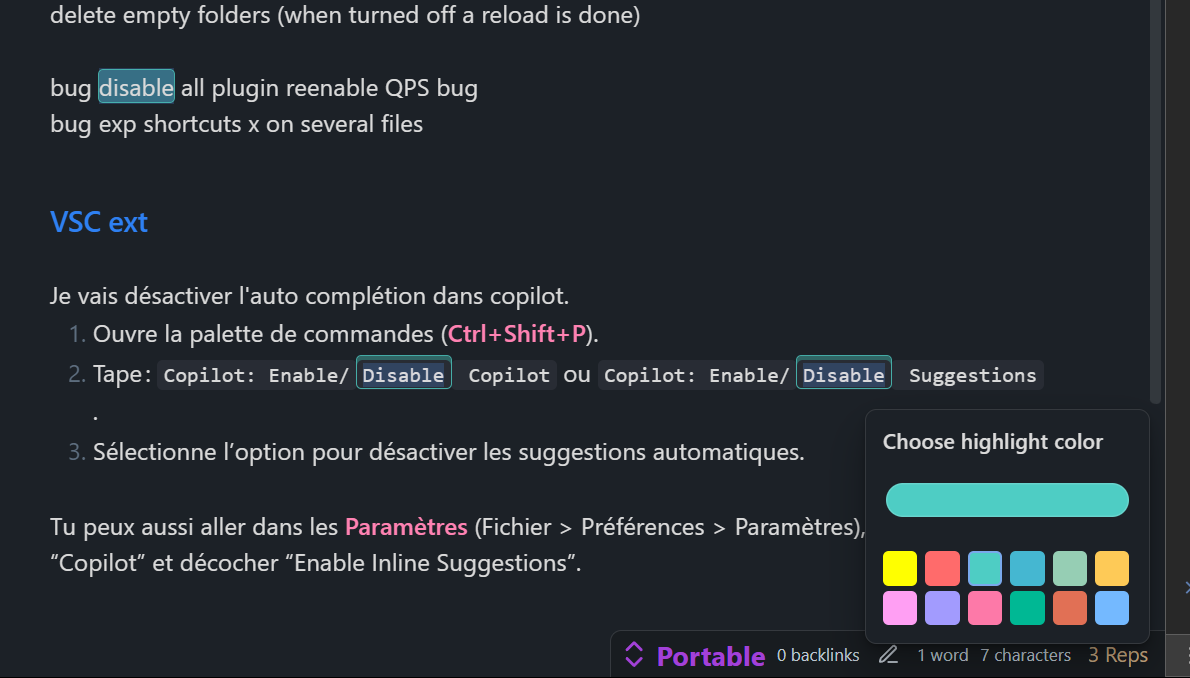Viewport: 1190px width, 678px height.
Task: Select the purple highlight swatch
Action: coord(942,608)
